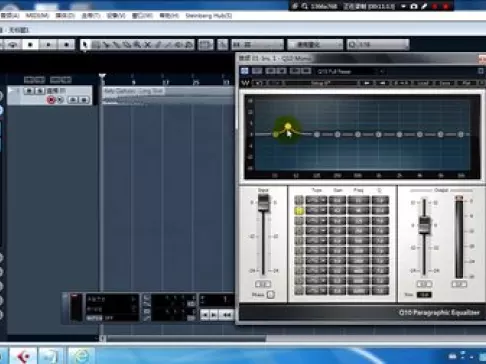This screenshot has width=486, height=364.
Task: Toggle the yellow band 2 enable button
Action: click(x=299, y=210)
